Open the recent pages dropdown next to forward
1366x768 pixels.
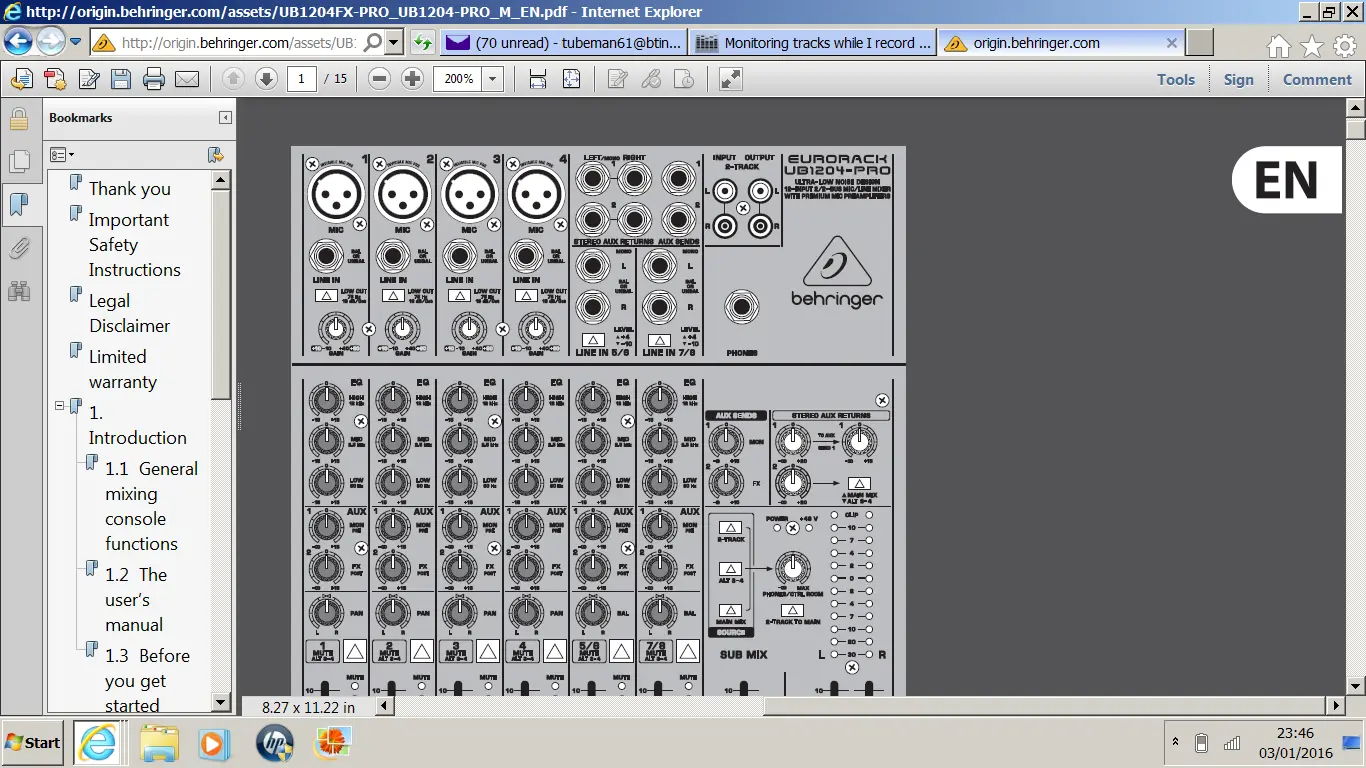tap(75, 42)
